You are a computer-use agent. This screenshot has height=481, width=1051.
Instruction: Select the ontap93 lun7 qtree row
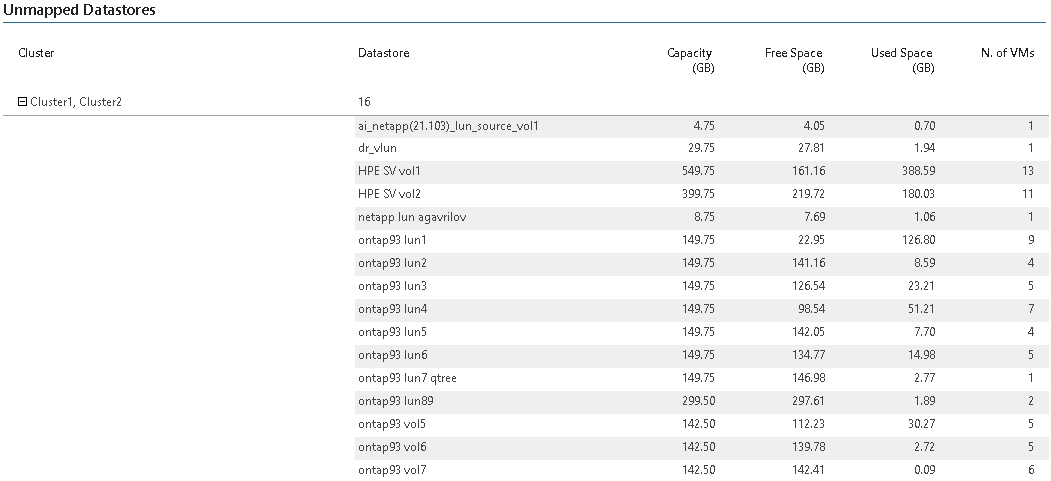click(x=407, y=378)
